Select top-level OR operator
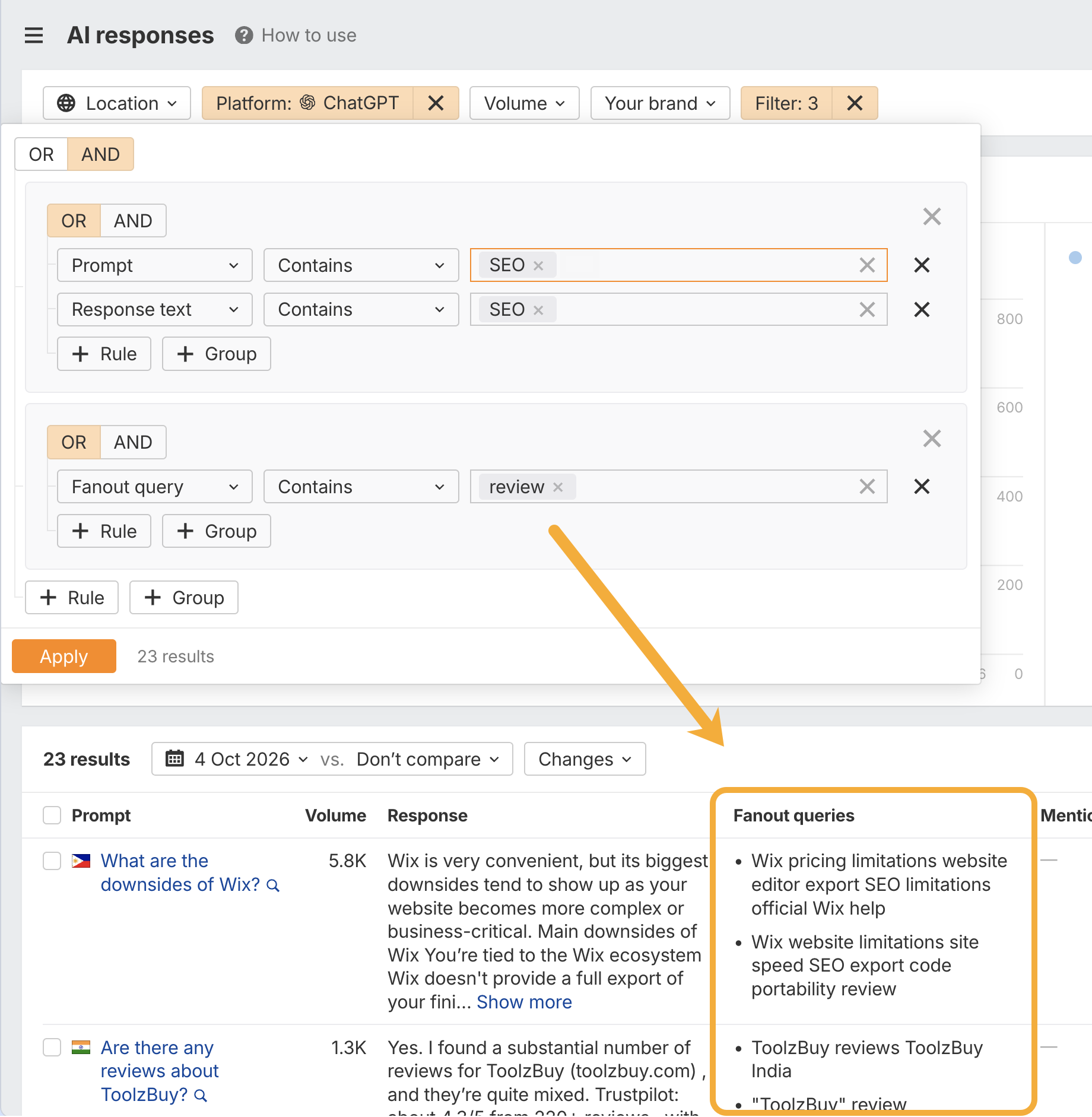Image resolution: width=1092 pixels, height=1117 pixels. [x=42, y=154]
